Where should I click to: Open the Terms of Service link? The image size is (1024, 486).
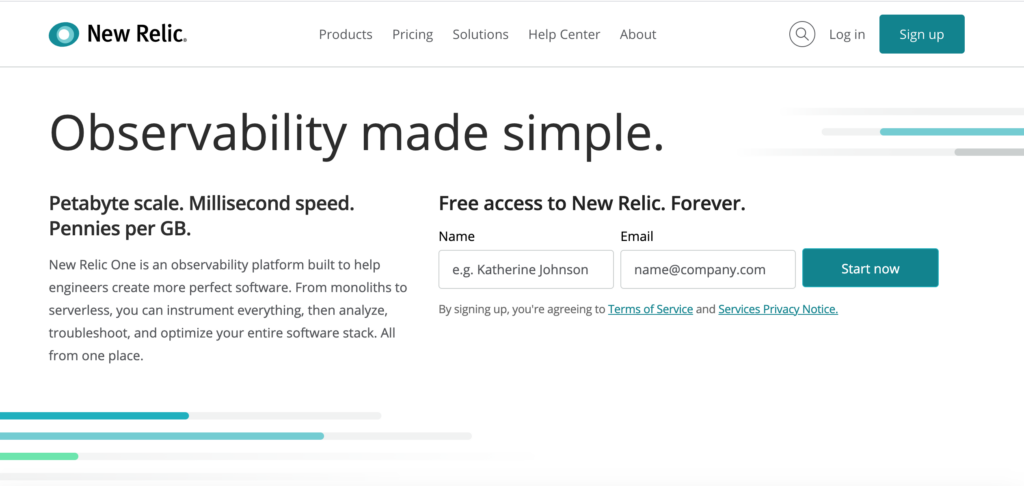click(x=650, y=310)
